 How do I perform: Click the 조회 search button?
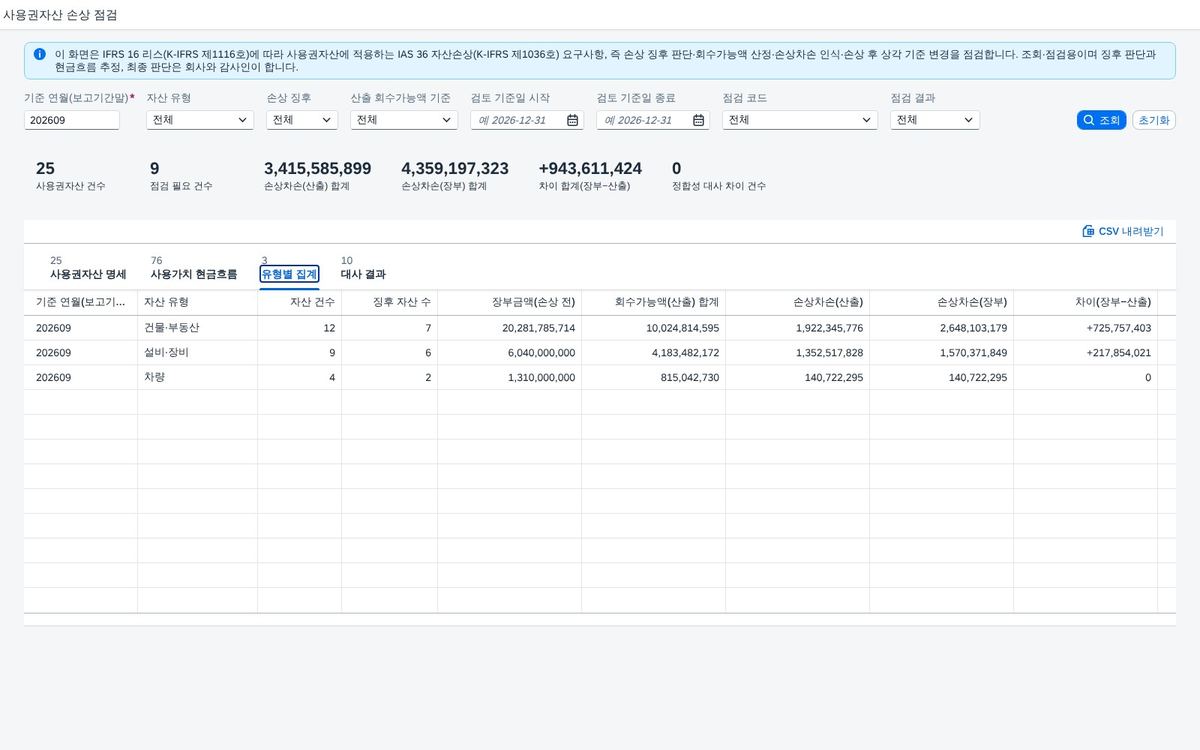(1101, 120)
